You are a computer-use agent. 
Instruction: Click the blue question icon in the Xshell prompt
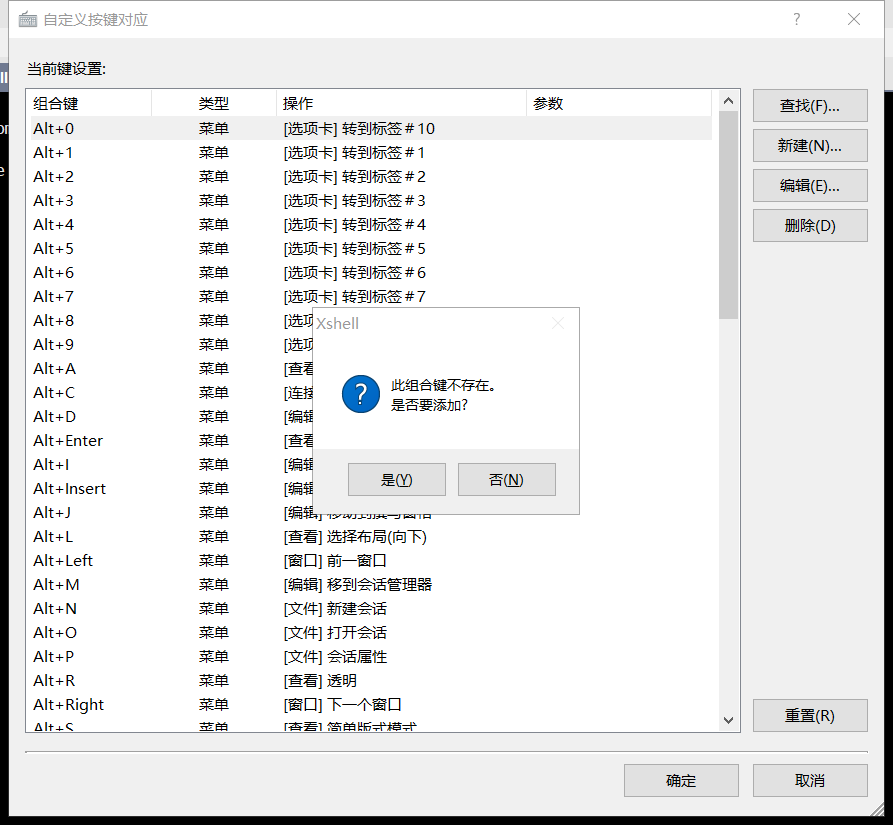point(359,394)
